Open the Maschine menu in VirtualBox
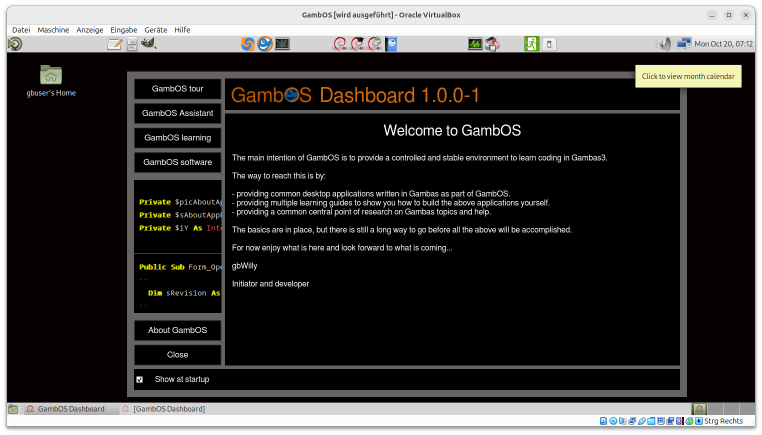Image resolution: width=762 pixels, height=435 pixels. pos(53,30)
